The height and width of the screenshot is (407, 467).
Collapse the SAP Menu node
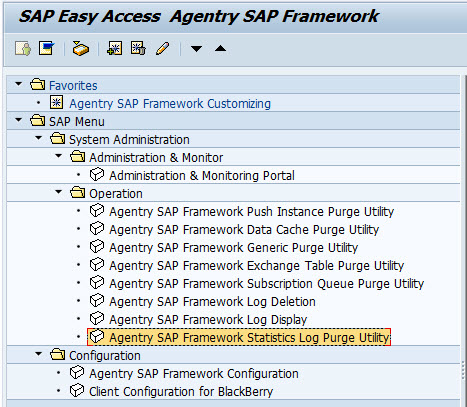pyautogui.click(x=19, y=120)
